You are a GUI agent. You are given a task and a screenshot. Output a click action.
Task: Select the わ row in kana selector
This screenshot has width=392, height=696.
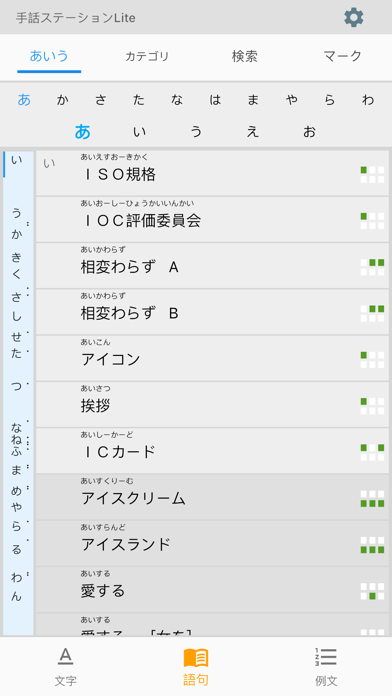(x=368, y=100)
